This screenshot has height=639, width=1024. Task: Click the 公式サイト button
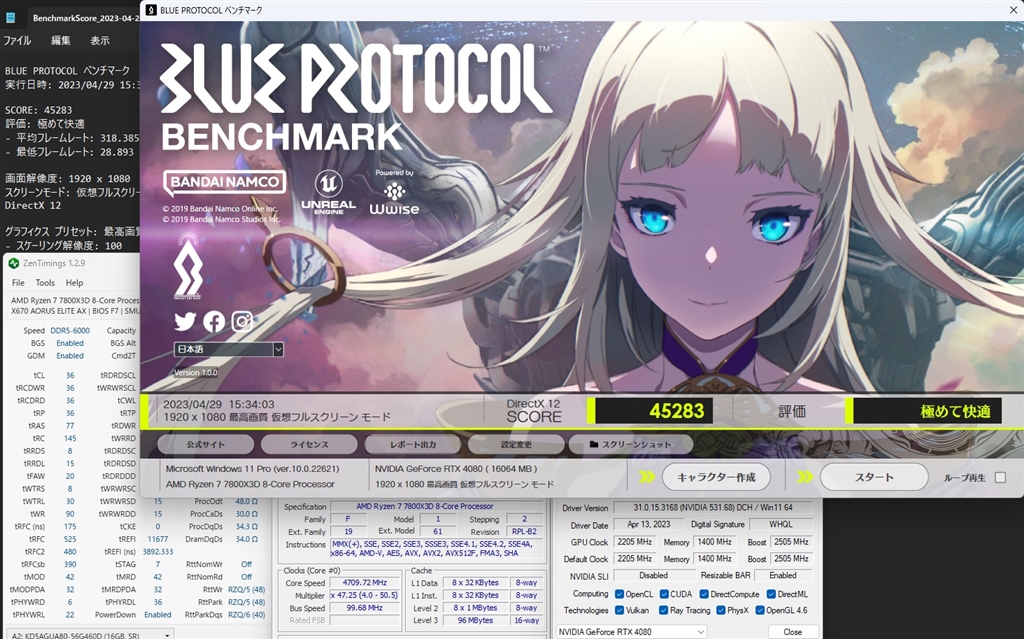coord(206,444)
